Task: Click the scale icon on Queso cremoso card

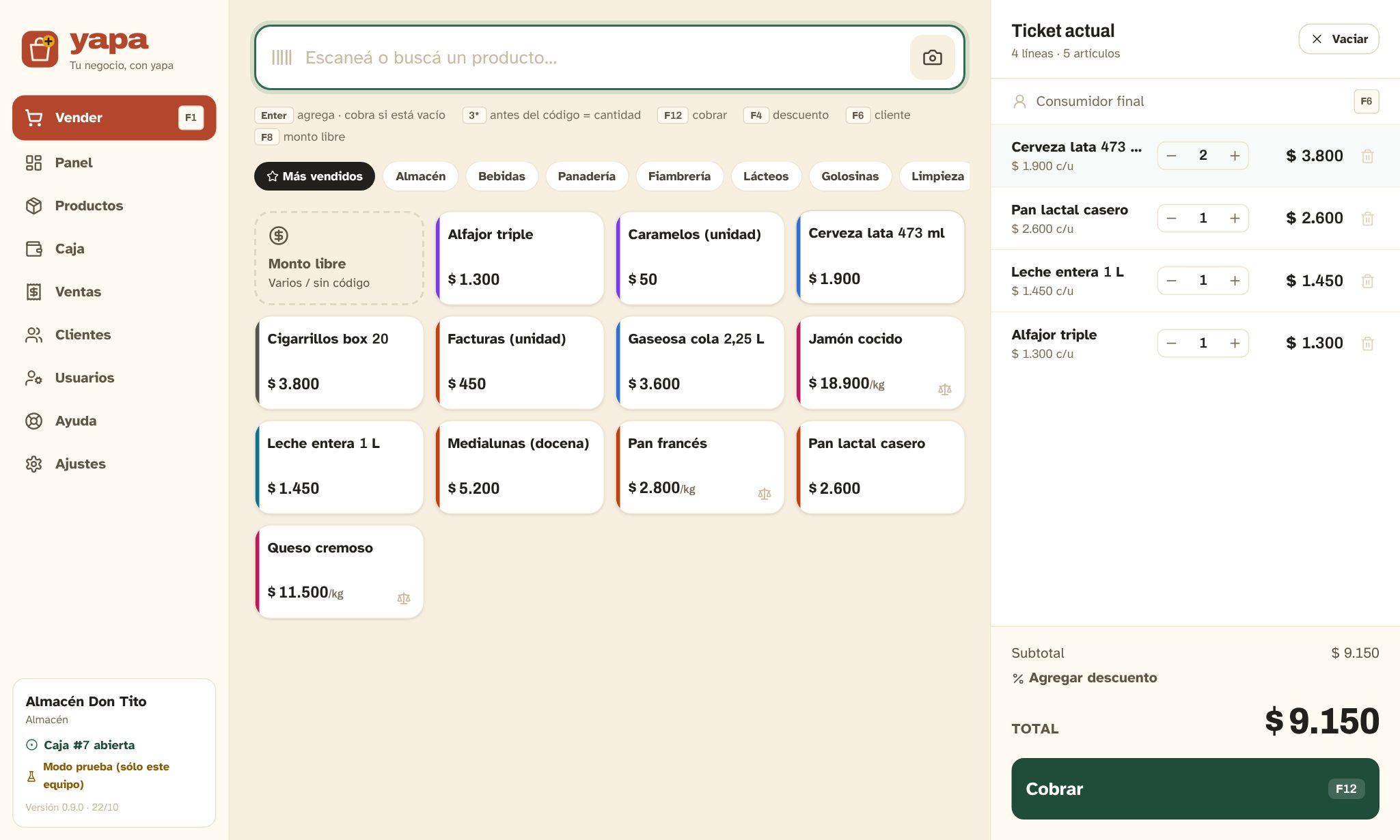Action: [403, 598]
